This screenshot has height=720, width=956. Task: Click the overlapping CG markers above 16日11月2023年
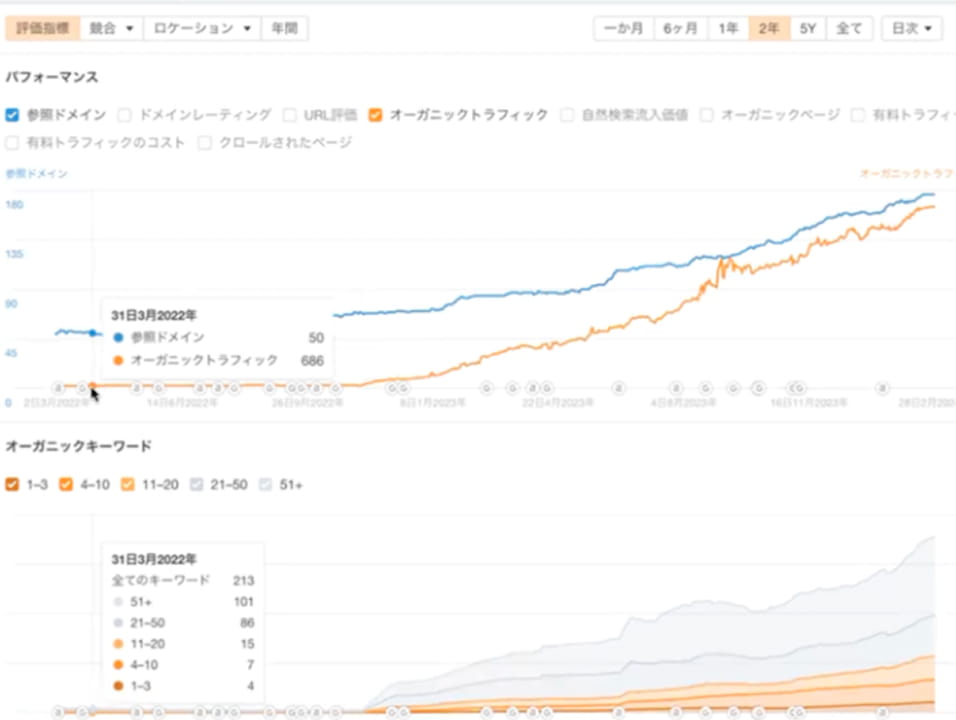click(796, 388)
